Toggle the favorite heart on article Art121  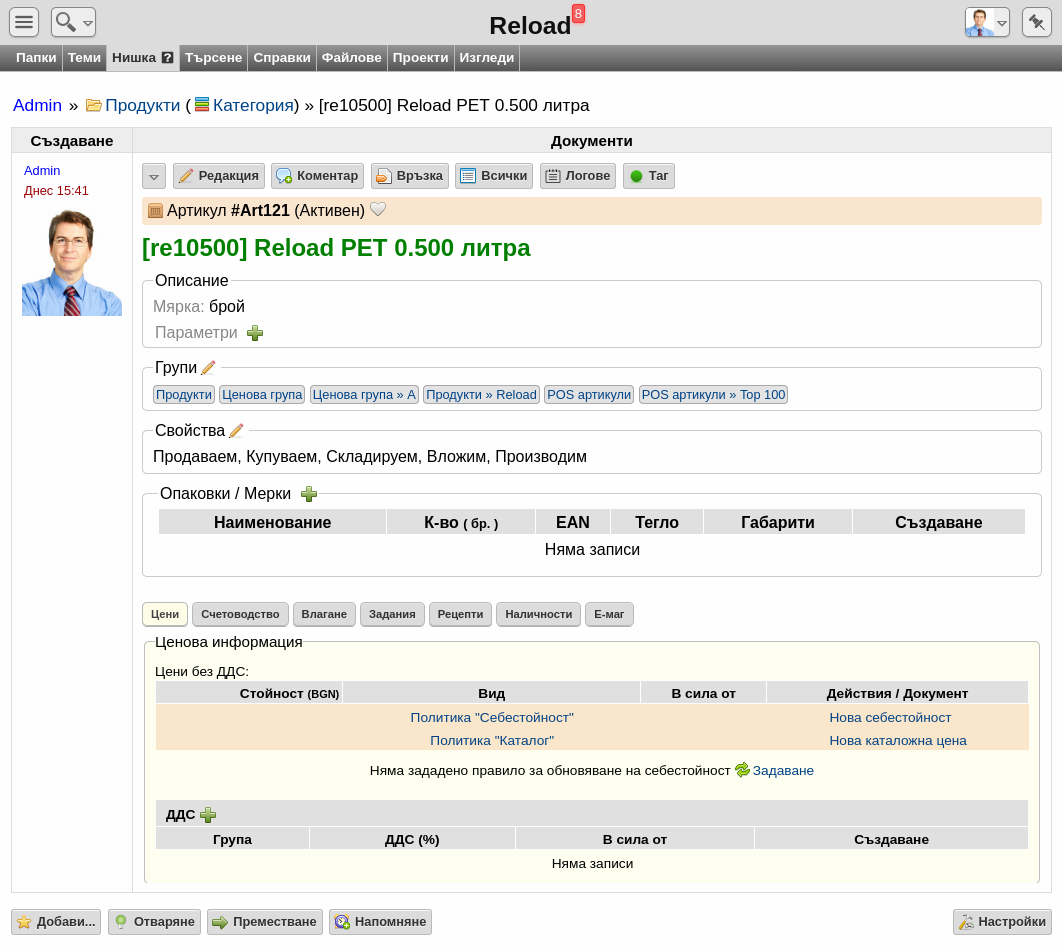378,210
